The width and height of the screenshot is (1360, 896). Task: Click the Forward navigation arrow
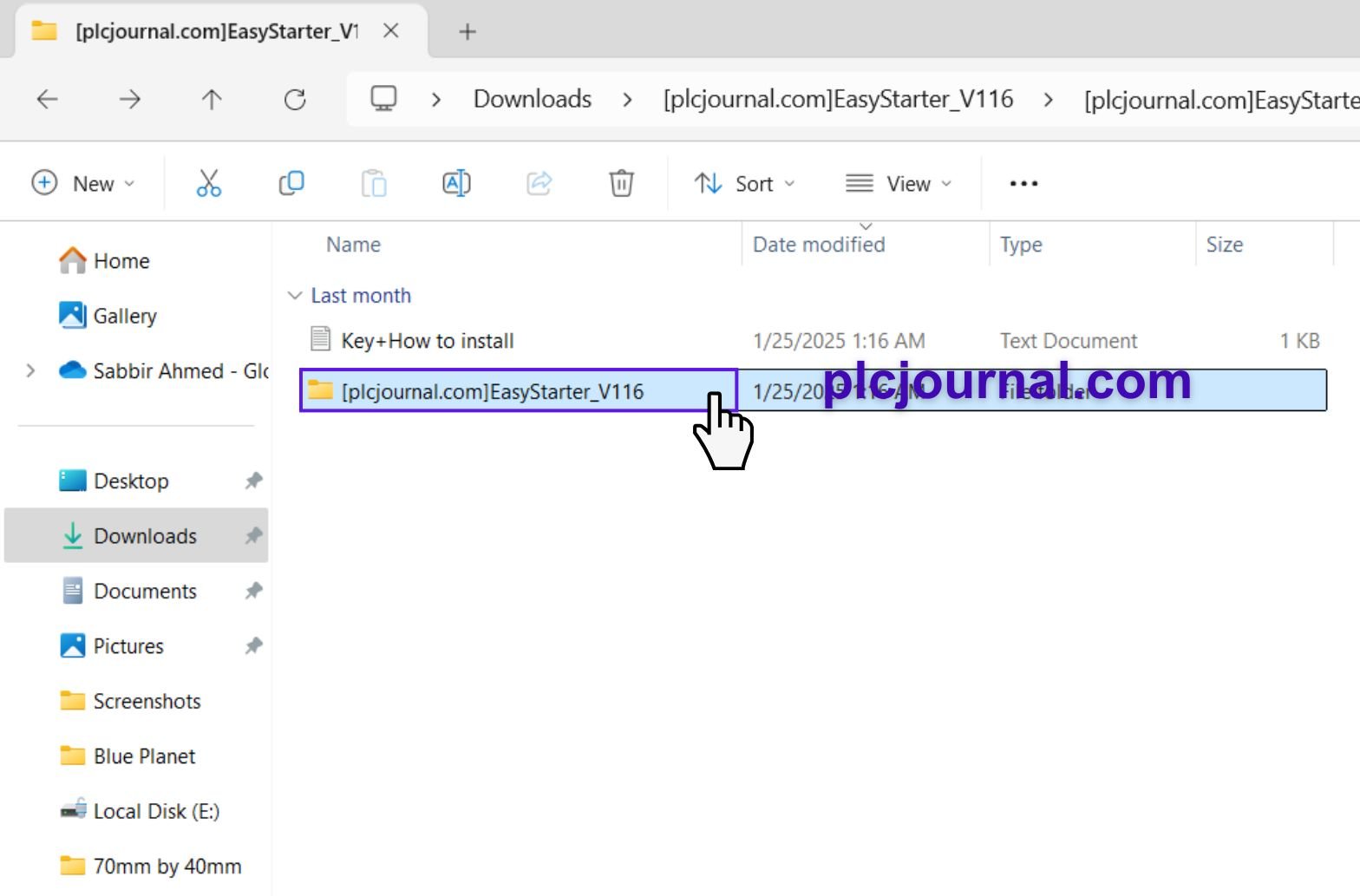point(129,99)
